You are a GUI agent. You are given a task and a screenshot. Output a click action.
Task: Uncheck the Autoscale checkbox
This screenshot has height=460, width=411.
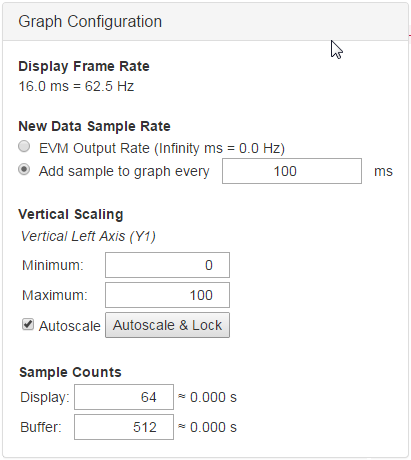[x=28, y=324]
